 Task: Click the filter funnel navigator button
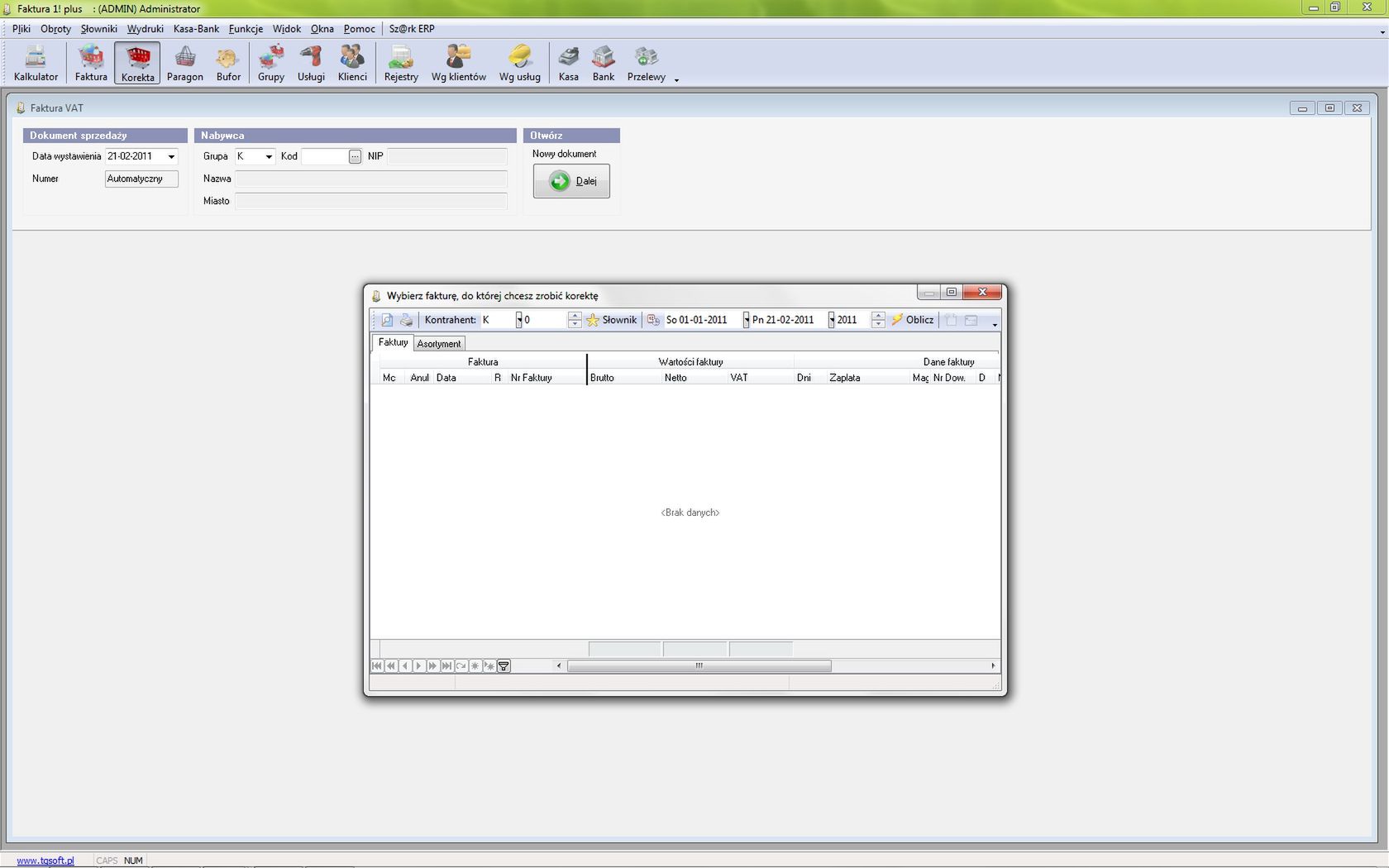(x=503, y=665)
